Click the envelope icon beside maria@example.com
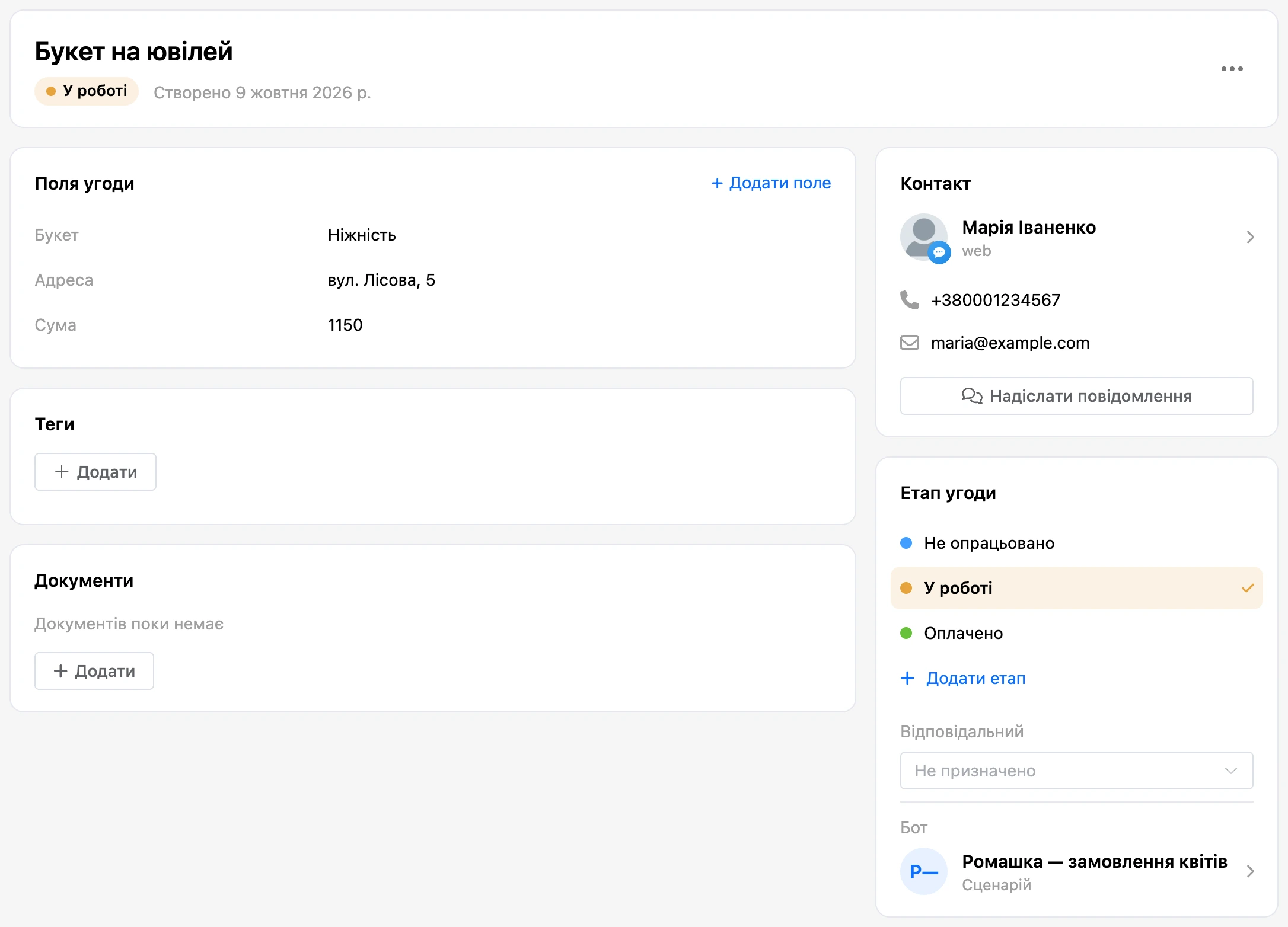This screenshot has width=1288, height=927. tap(909, 343)
